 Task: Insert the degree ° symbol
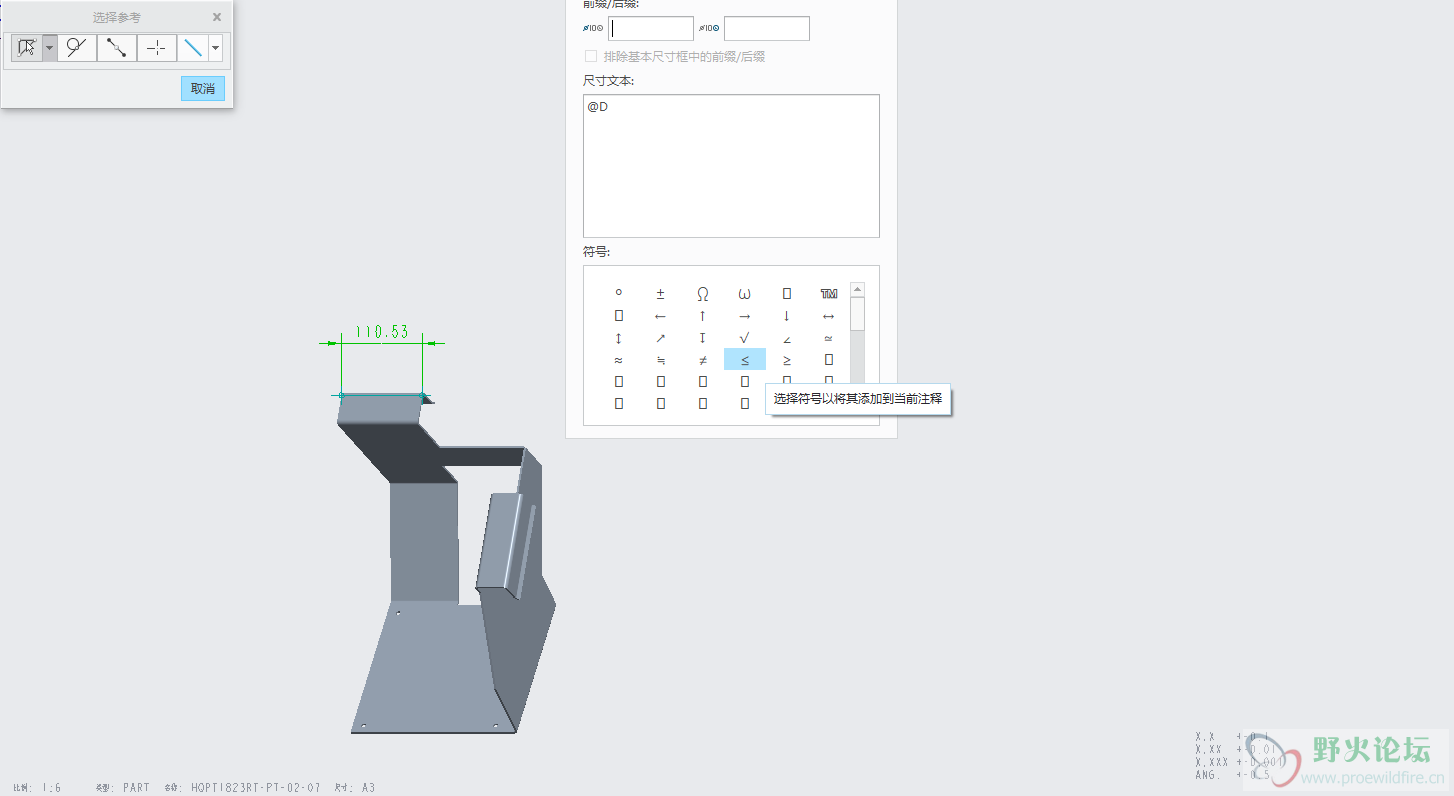click(619, 293)
